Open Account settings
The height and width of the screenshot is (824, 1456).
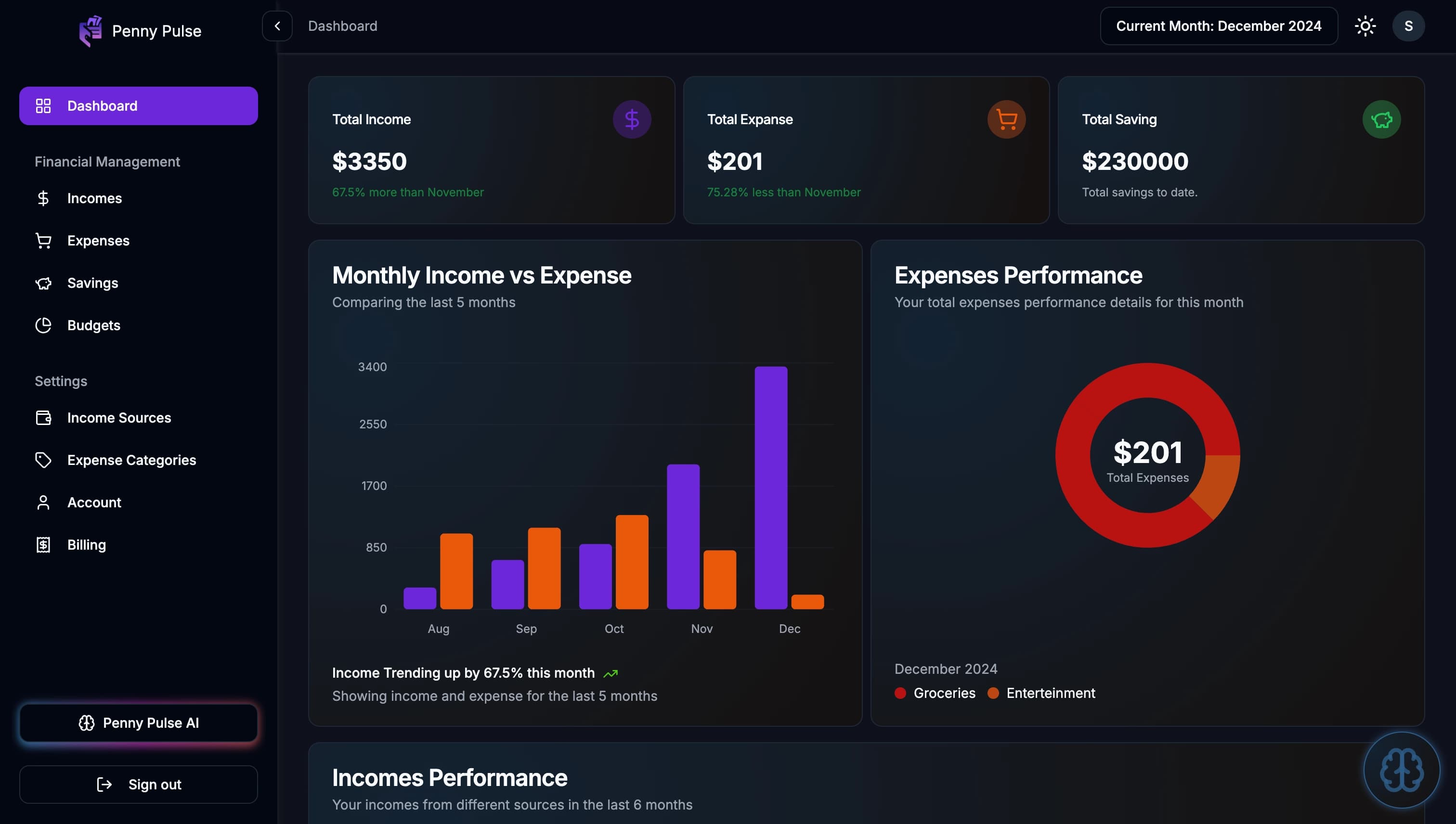click(x=138, y=502)
